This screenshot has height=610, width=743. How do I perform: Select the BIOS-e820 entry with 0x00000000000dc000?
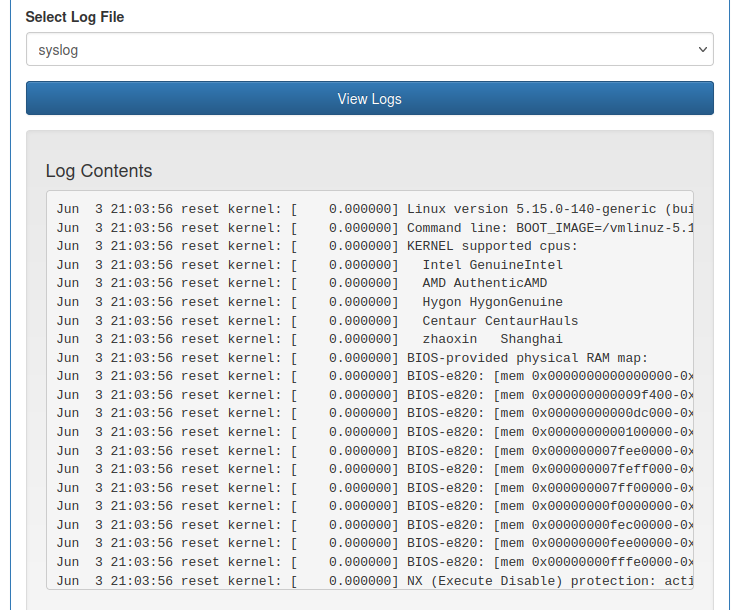pyautogui.click(x=370, y=413)
